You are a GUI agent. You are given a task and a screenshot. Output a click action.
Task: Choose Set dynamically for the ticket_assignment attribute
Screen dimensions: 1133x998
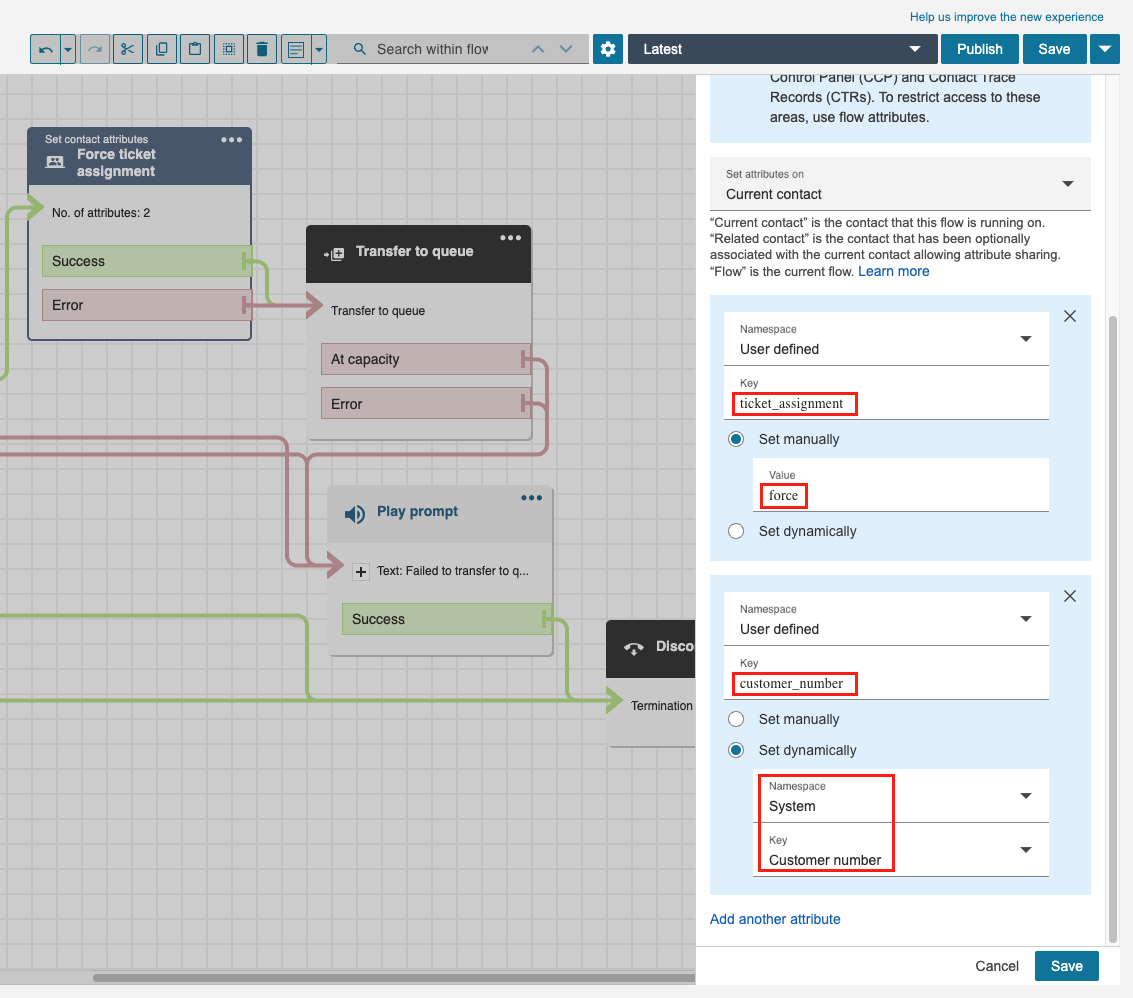(737, 531)
